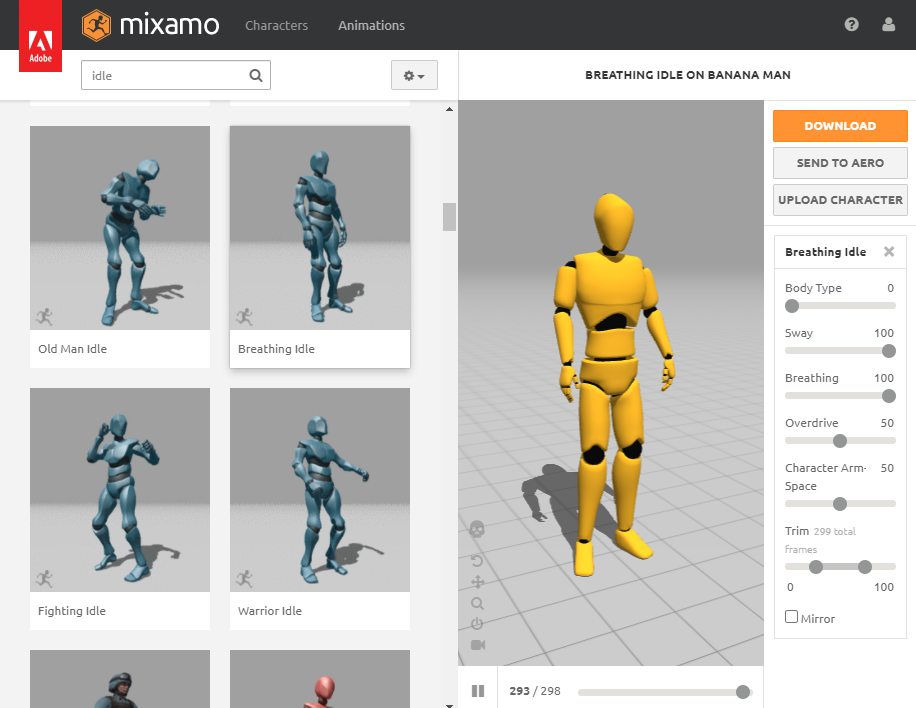The height and width of the screenshot is (708, 916).
Task: Switch to the Animations tab
Action: pyautogui.click(x=372, y=25)
